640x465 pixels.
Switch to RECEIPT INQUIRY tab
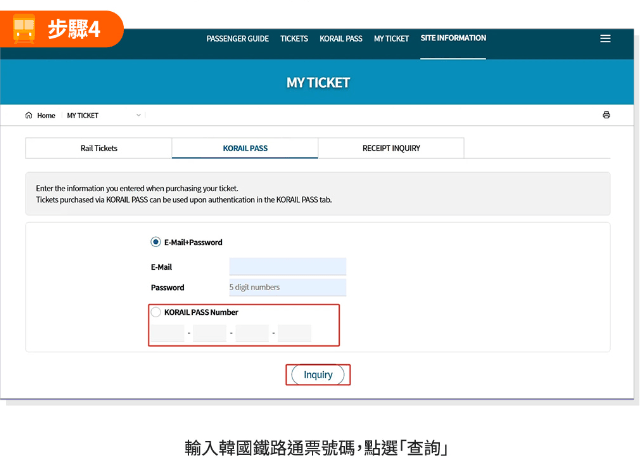(391, 148)
